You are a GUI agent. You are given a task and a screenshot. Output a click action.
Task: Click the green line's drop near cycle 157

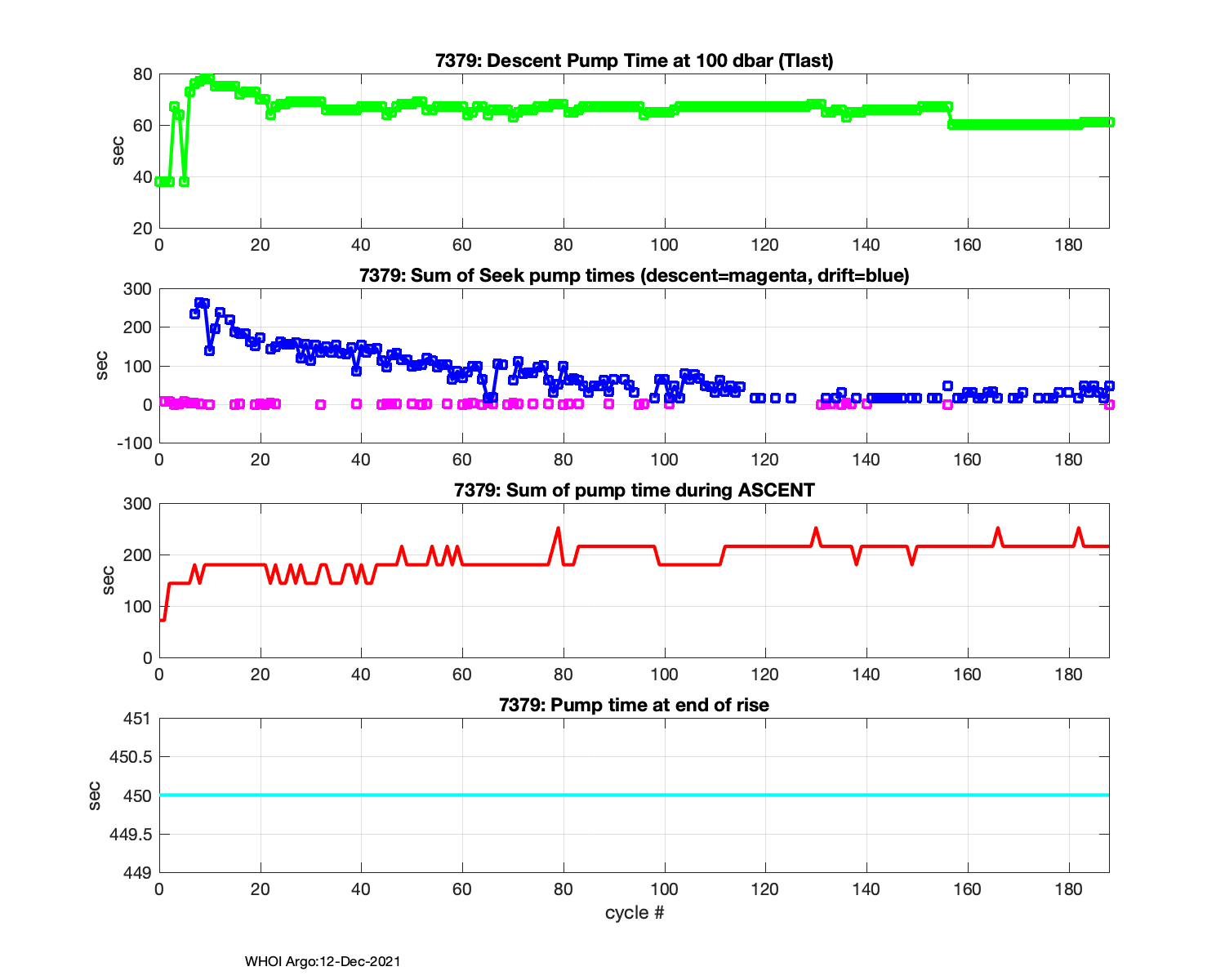tap(950, 116)
